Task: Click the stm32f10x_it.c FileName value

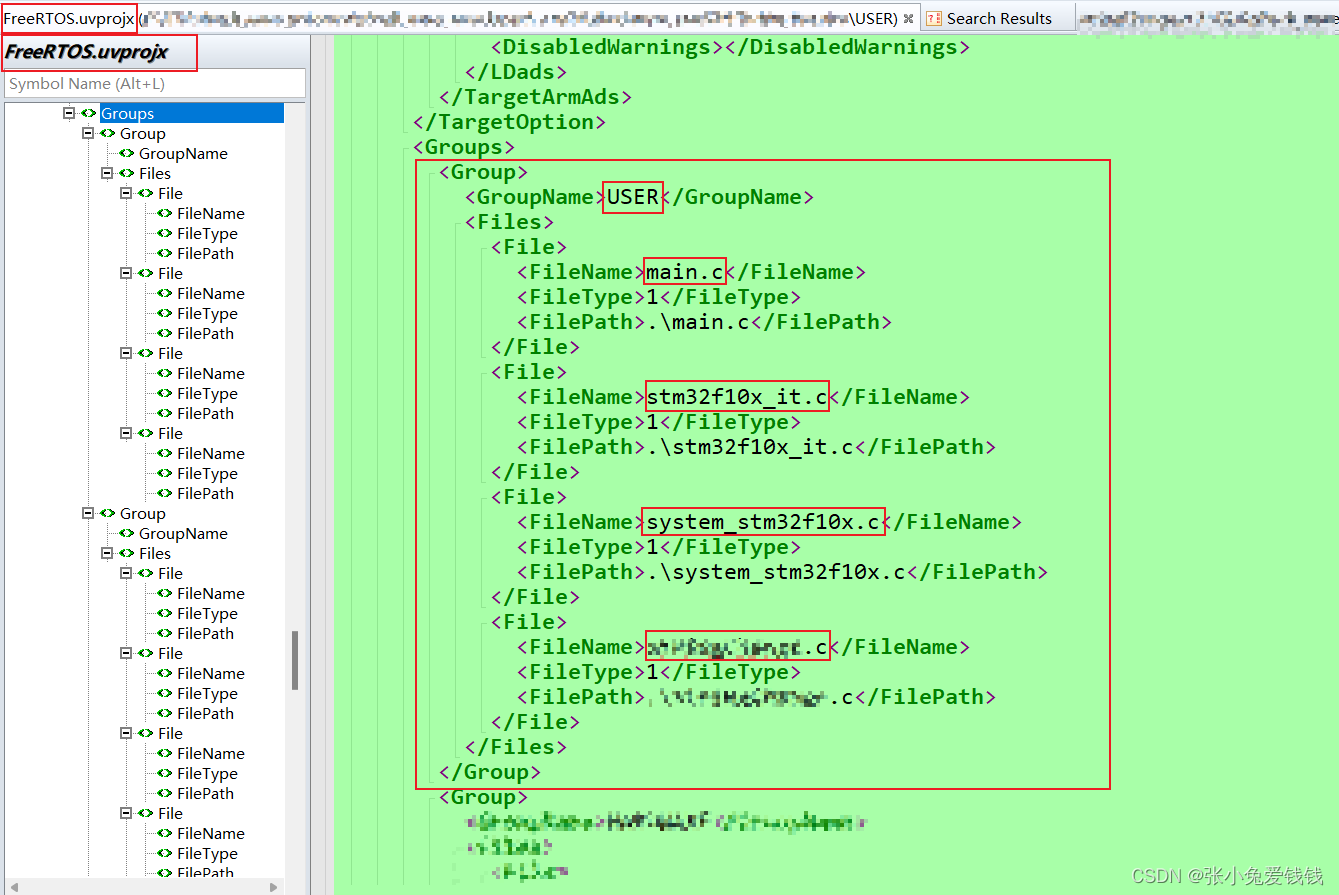Action: pyautogui.click(x=737, y=397)
